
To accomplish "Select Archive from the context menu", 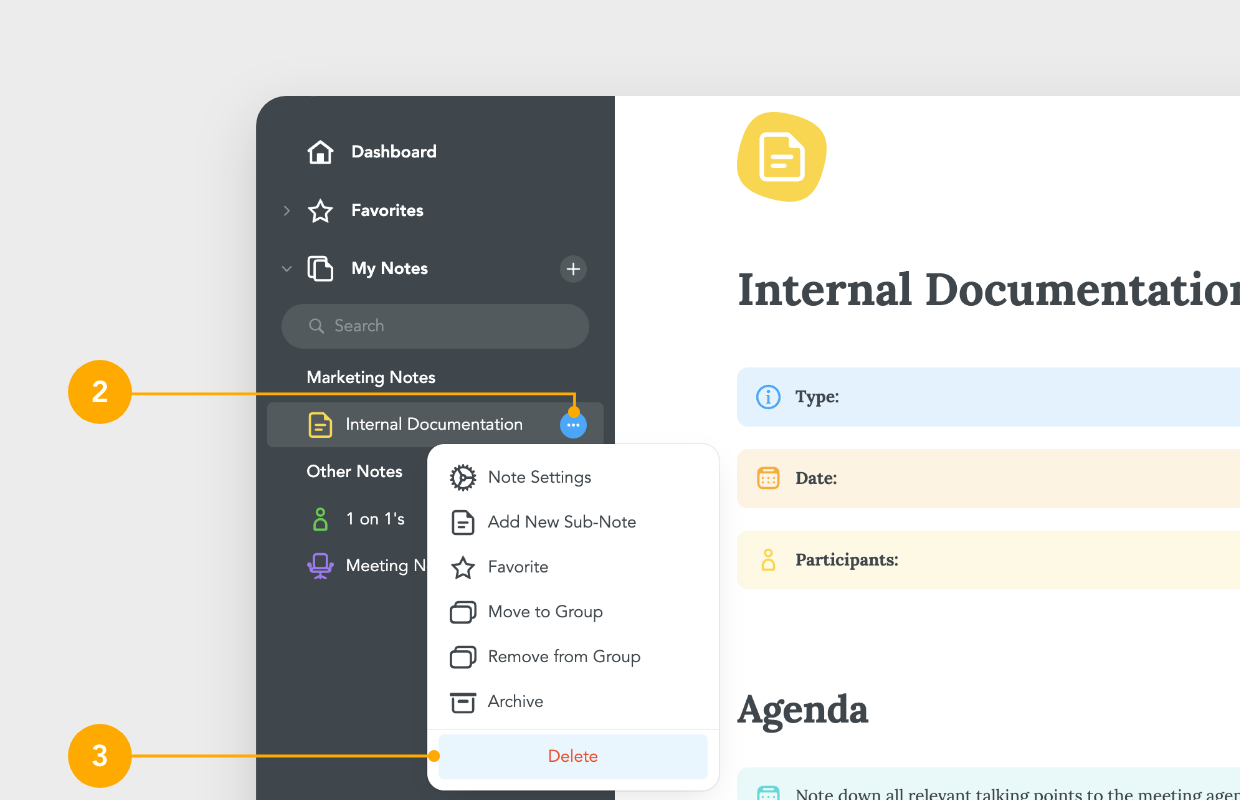I will click(x=573, y=702).
